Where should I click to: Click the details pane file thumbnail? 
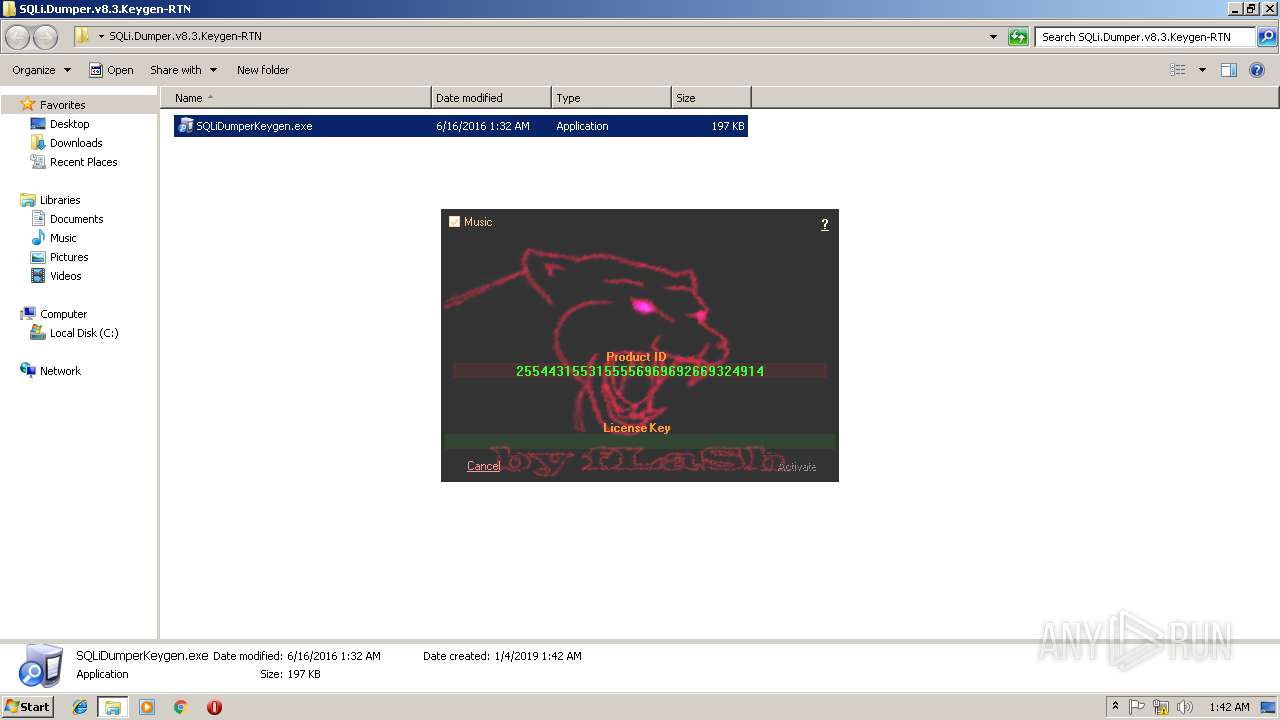pyautogui.click(x=40, y=665)
